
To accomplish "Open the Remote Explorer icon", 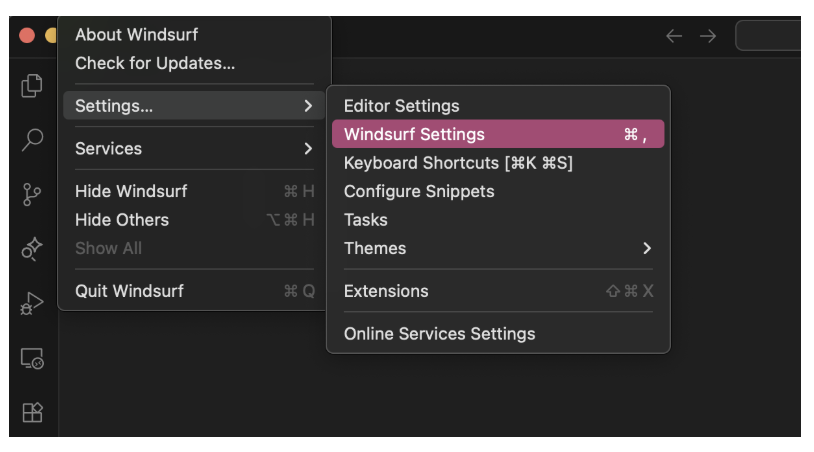I will 32,358.
